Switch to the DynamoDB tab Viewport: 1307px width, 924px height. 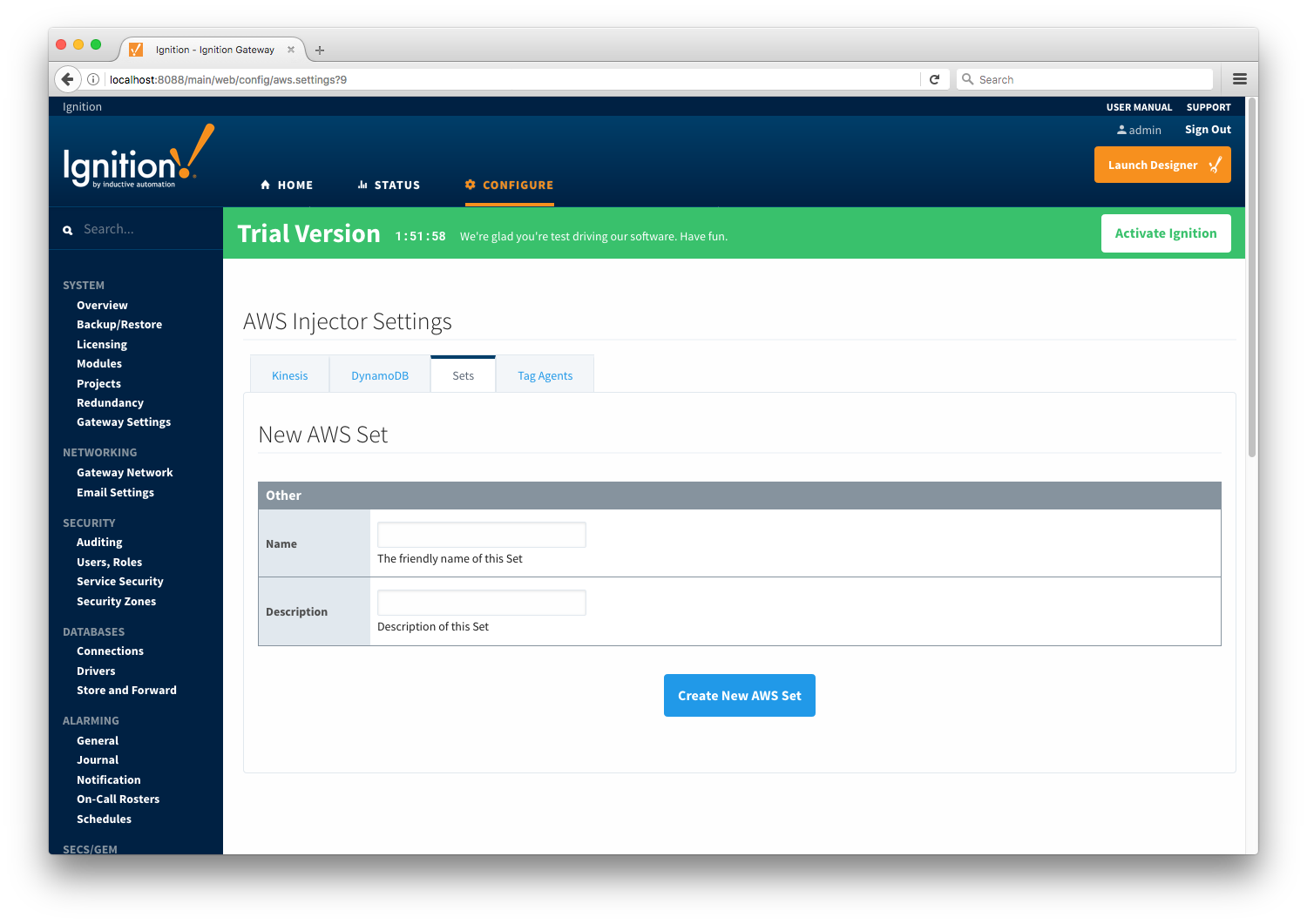380,375
